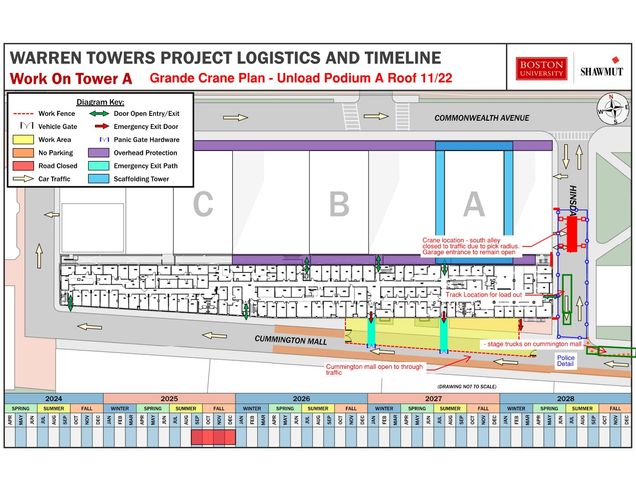The height and width of the screenshot is (491, 636).
Task: Click the Commonwealth Avenue street label
Action: tap(481, 118)
